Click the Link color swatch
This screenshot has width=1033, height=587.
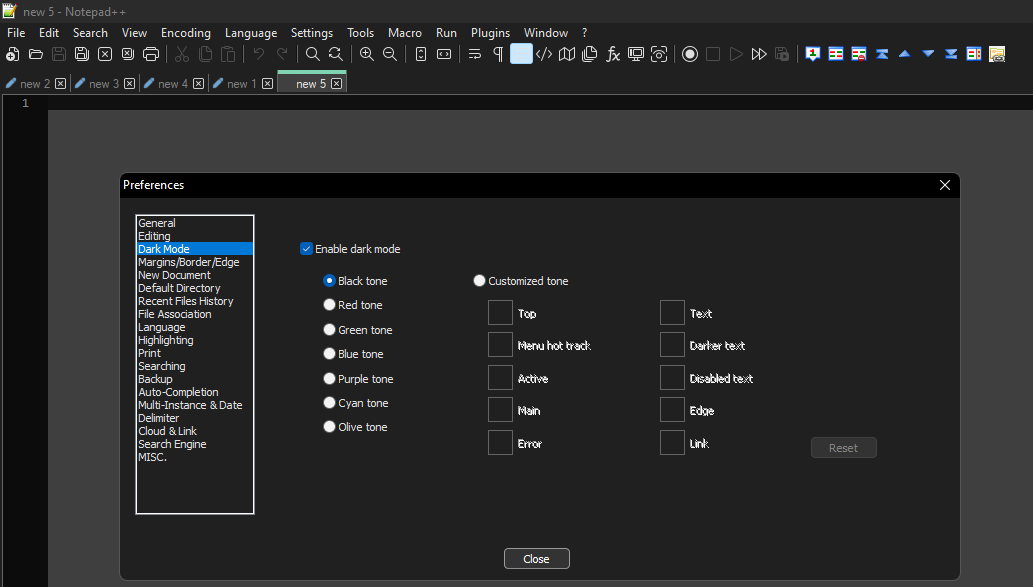(672, 443)
